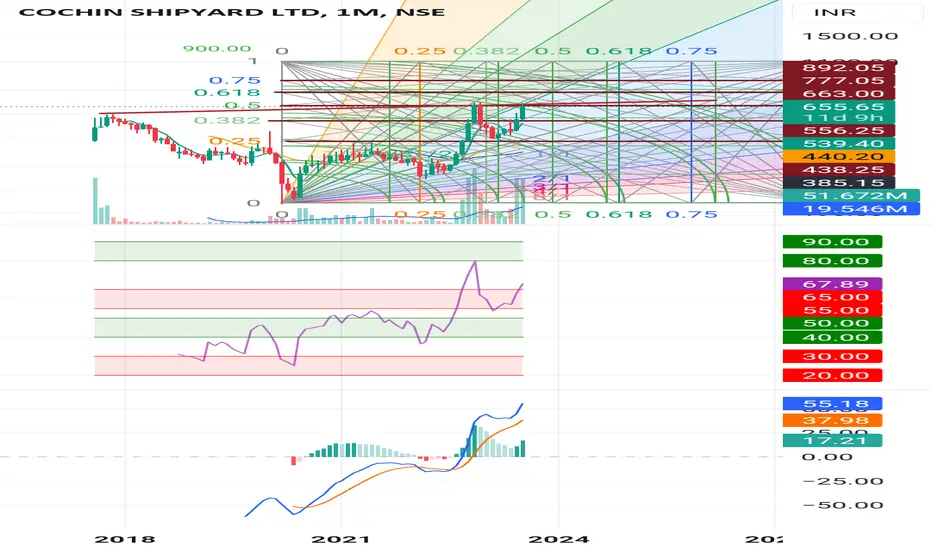Image resolution: width=932 pixels, height=550 pixels.
Task: Click the green 40.00 RSI label
Action: tap(832, 337)
